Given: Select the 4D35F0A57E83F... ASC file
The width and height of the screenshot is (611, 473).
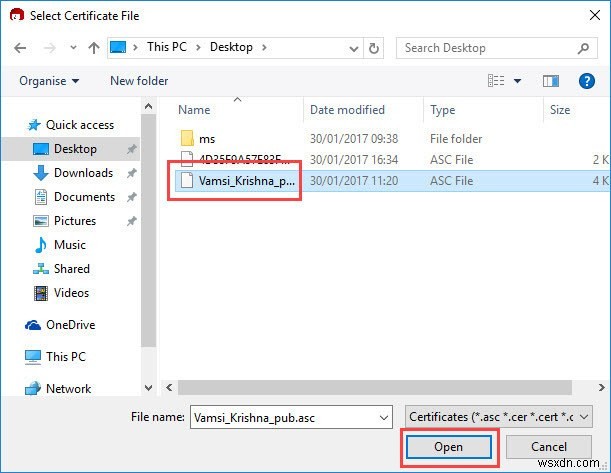Looking at the screenshot, I should point(244,160).
